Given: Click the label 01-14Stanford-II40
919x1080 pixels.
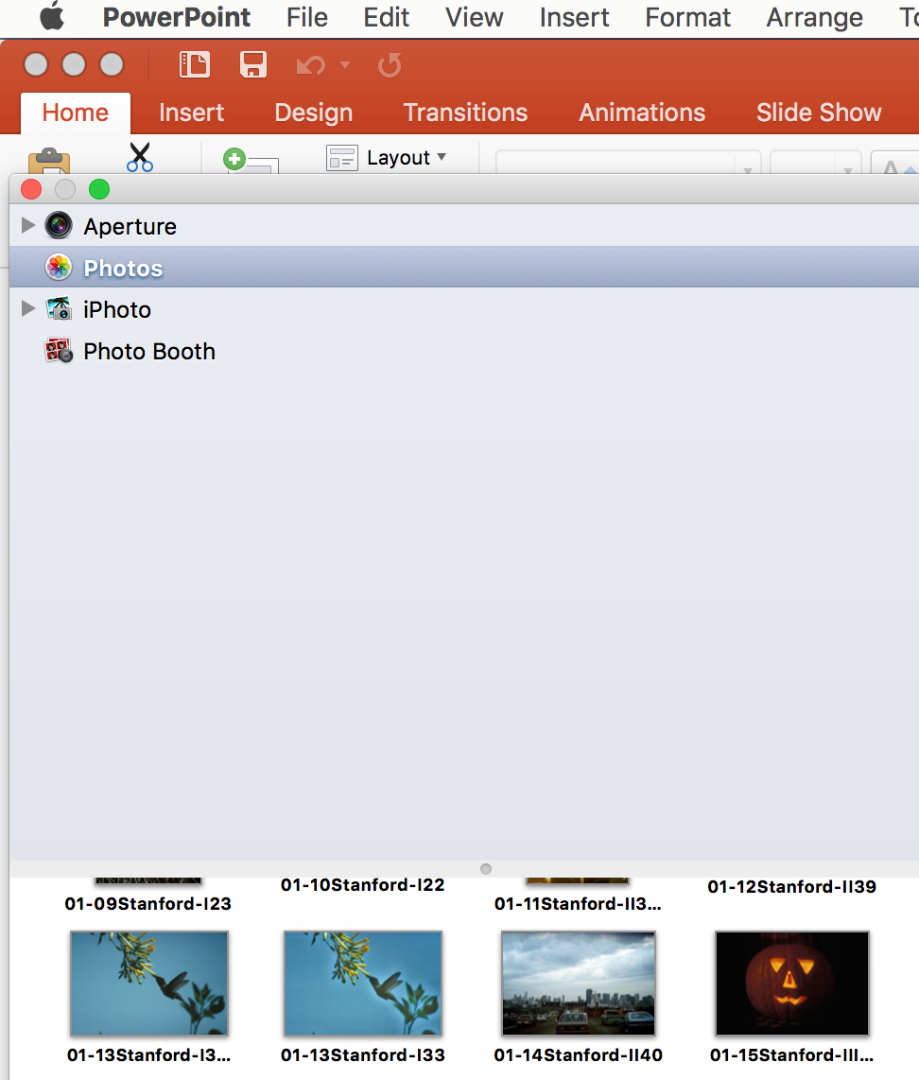Looking at the screenshot, I should [x=578, y=1055].
